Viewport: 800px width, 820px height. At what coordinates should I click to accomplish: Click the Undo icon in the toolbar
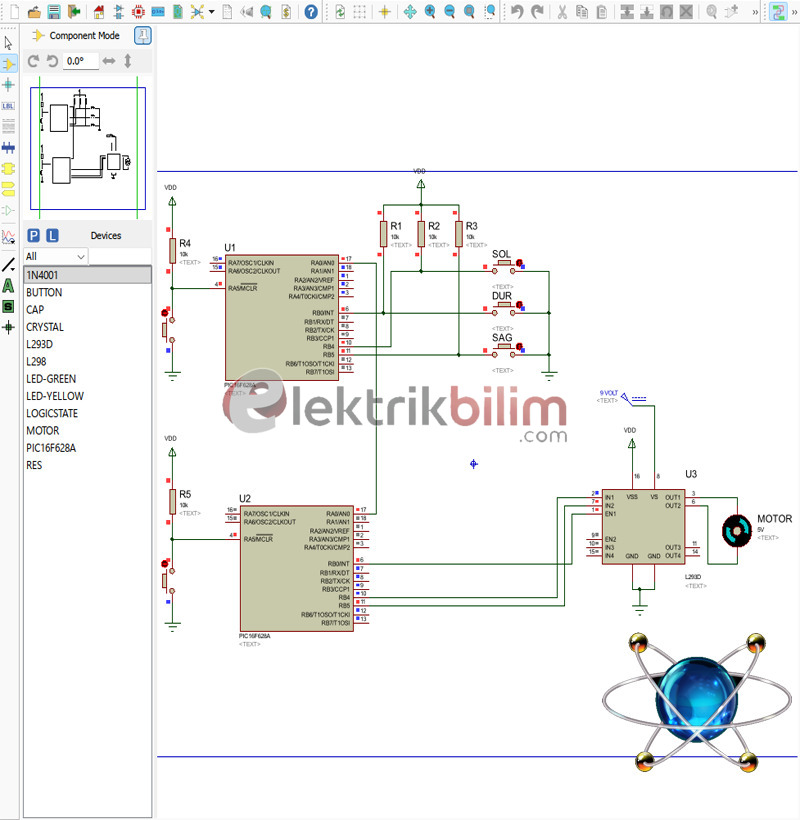coord(517,12)
